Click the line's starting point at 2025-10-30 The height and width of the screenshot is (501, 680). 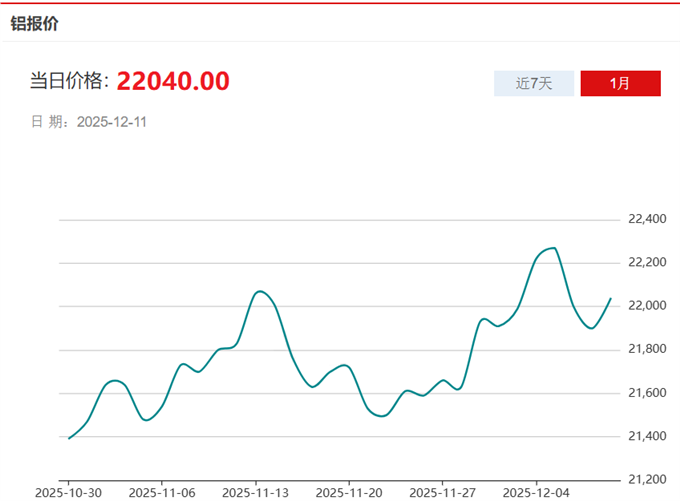pyautogui.click(x=68, y=438)
